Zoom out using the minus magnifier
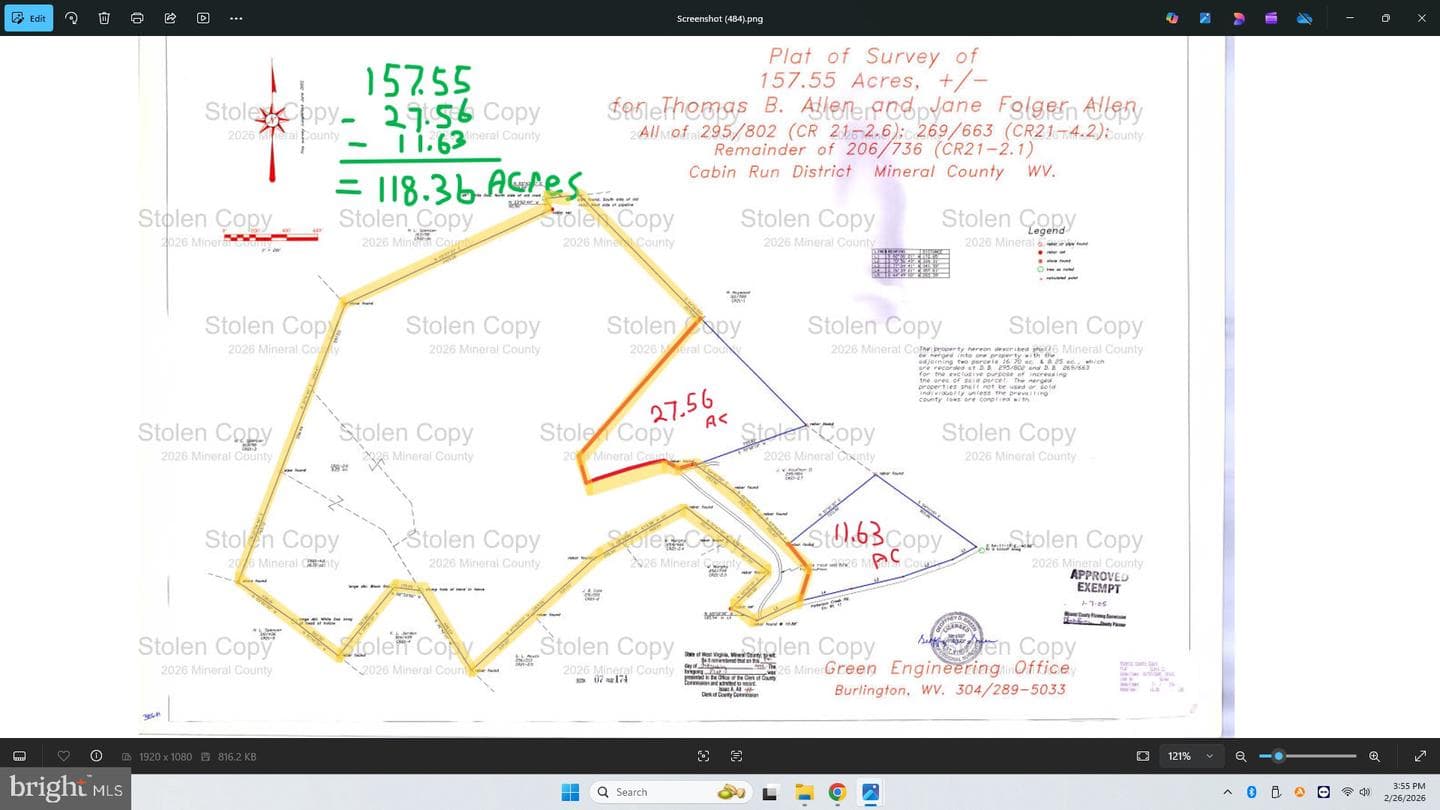The width and height of the screenshot is (1440, 810). coord(1241,756)
